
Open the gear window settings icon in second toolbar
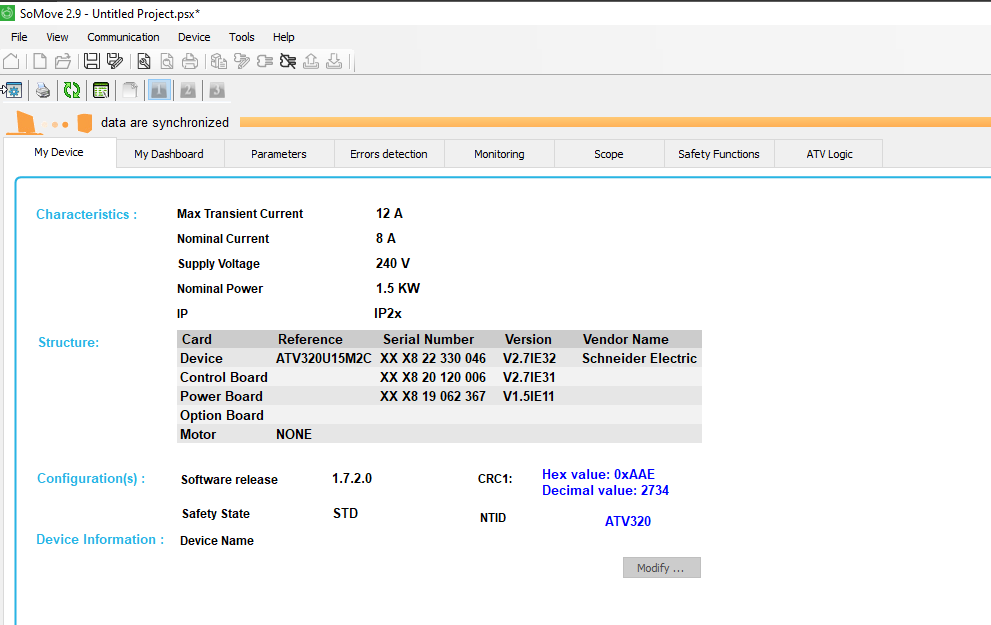[13, 90]
